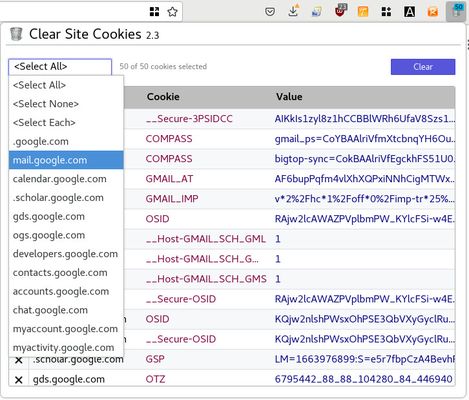Click the GMAIL_IMP value starting v*2%2Fhc
Screen dimensions: 469x400
tap(365, 199)
